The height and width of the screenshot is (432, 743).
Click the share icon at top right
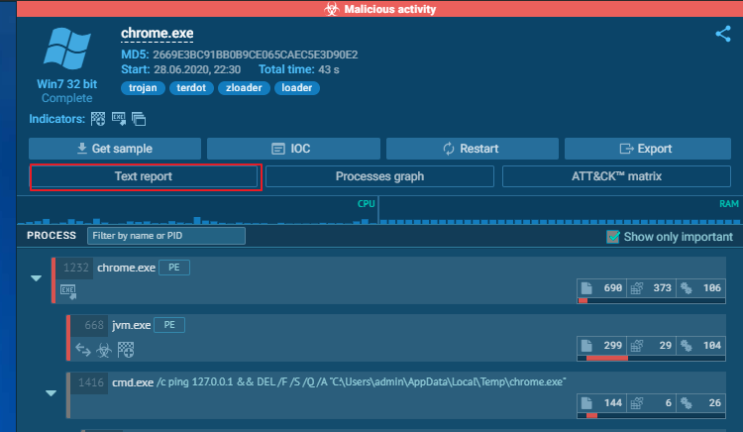(x=723, y=34)
